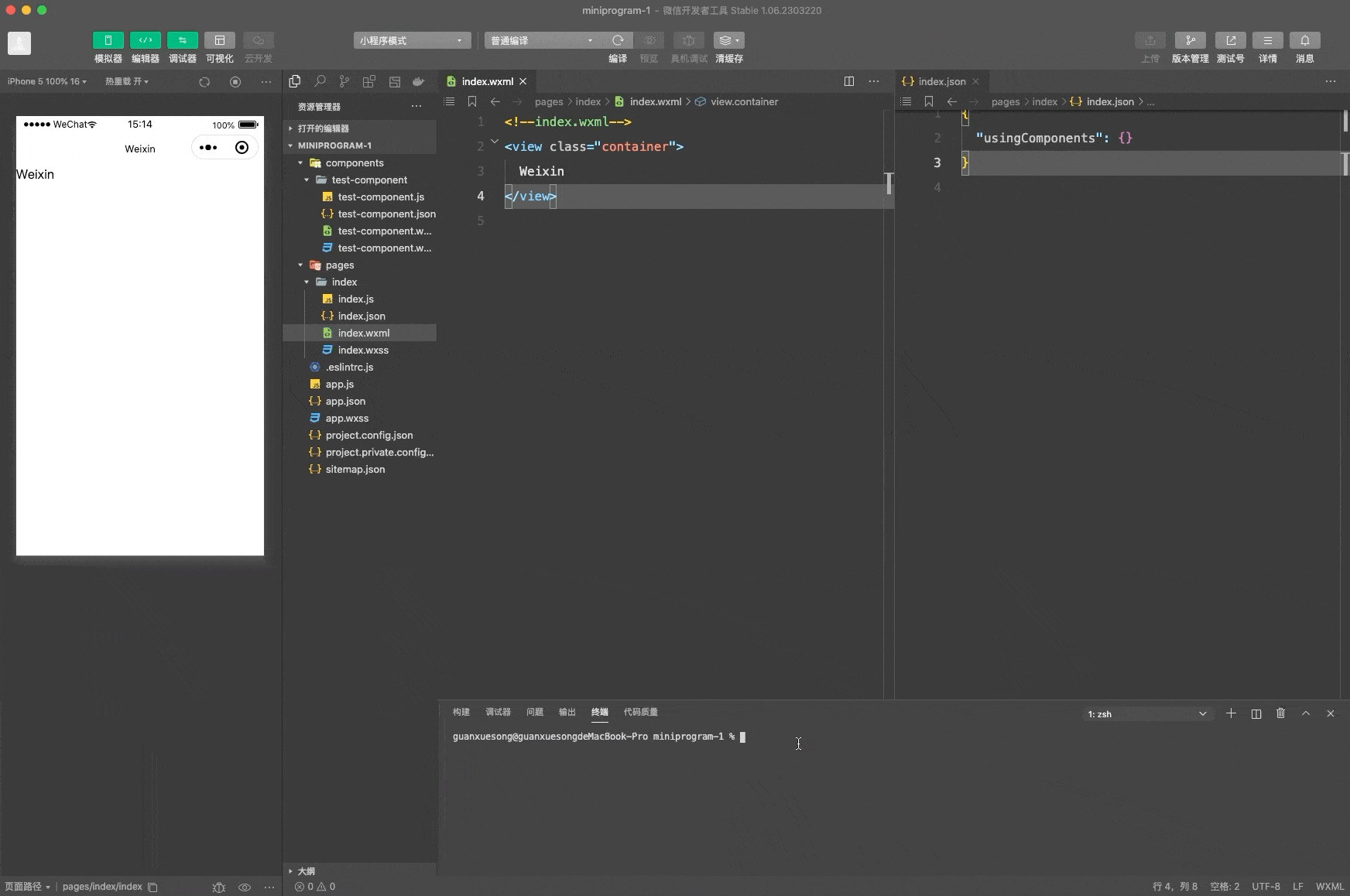Collapse the components folder

tap(360, 162)
